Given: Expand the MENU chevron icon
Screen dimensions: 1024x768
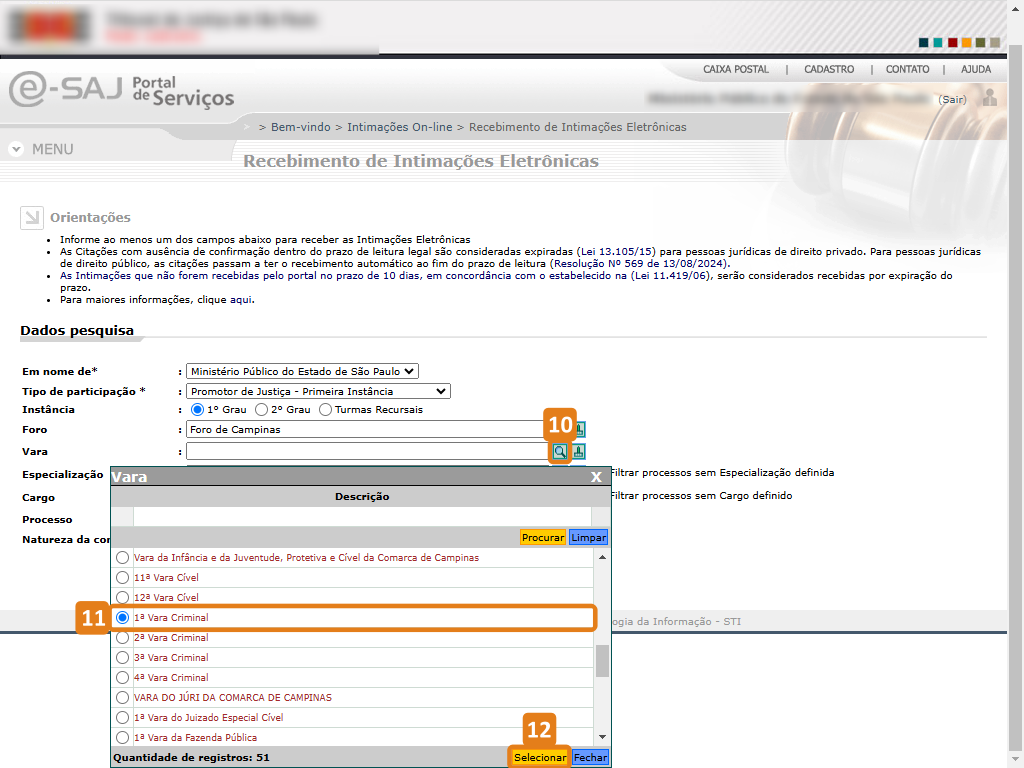Looking at the screenshot, I should click(x=16, y=149).
